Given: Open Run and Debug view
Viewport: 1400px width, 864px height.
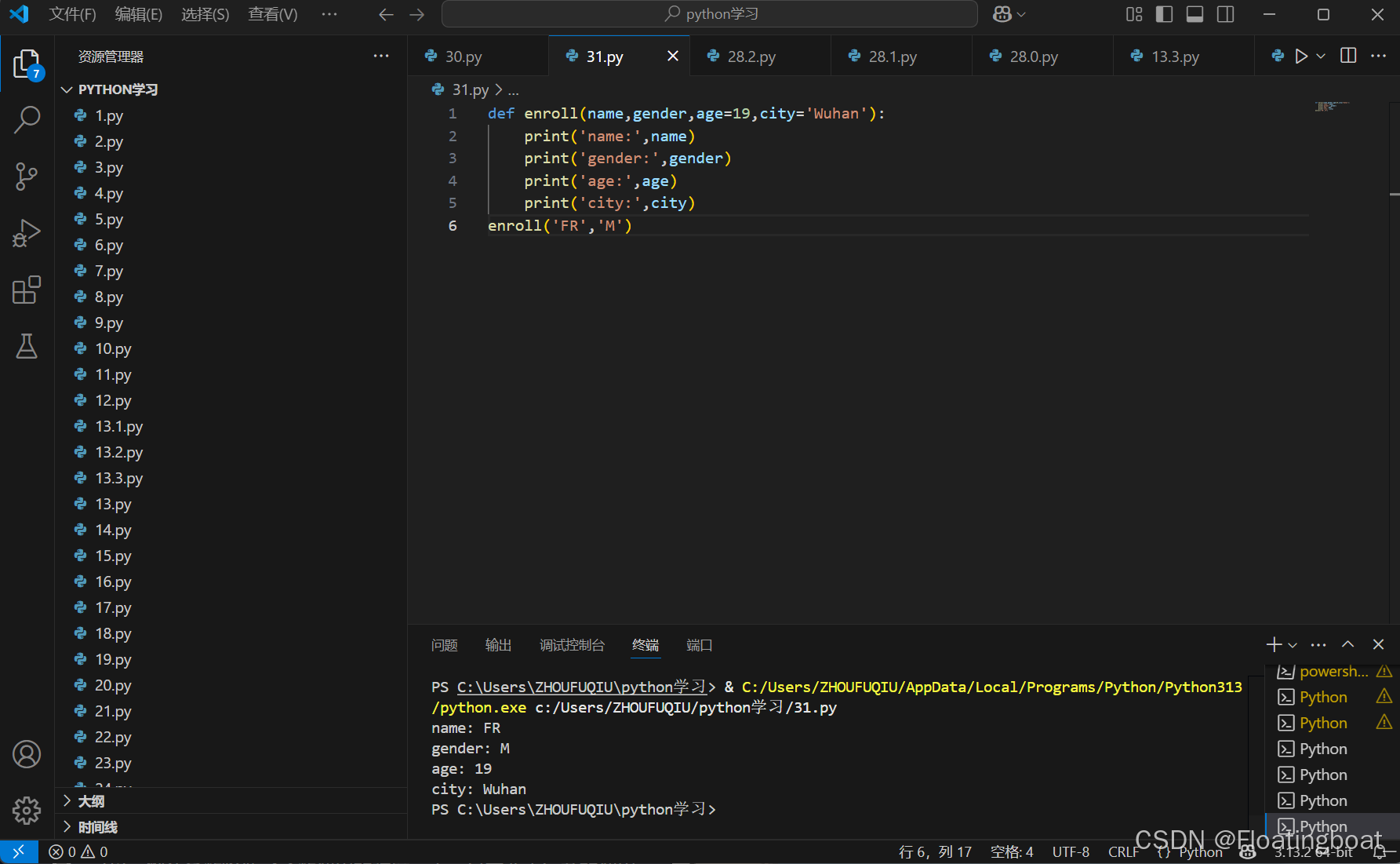Looking at the screenshot, I should click(x=27, y=233).
